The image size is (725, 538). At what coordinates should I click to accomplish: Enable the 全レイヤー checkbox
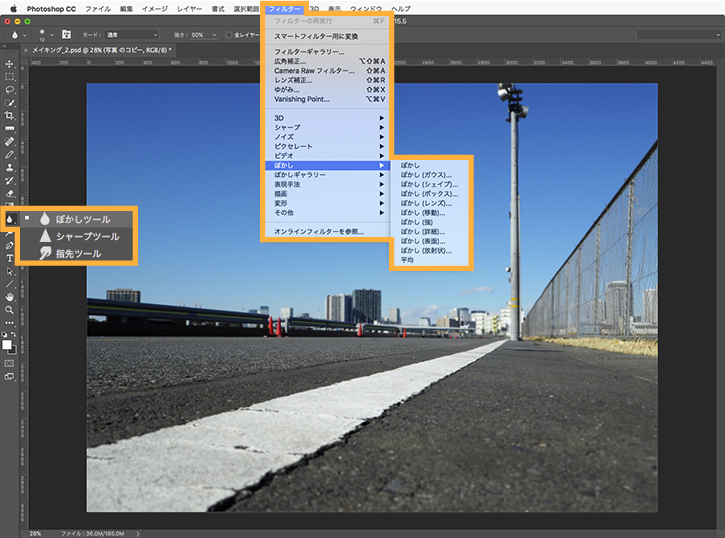coord(229,35)
